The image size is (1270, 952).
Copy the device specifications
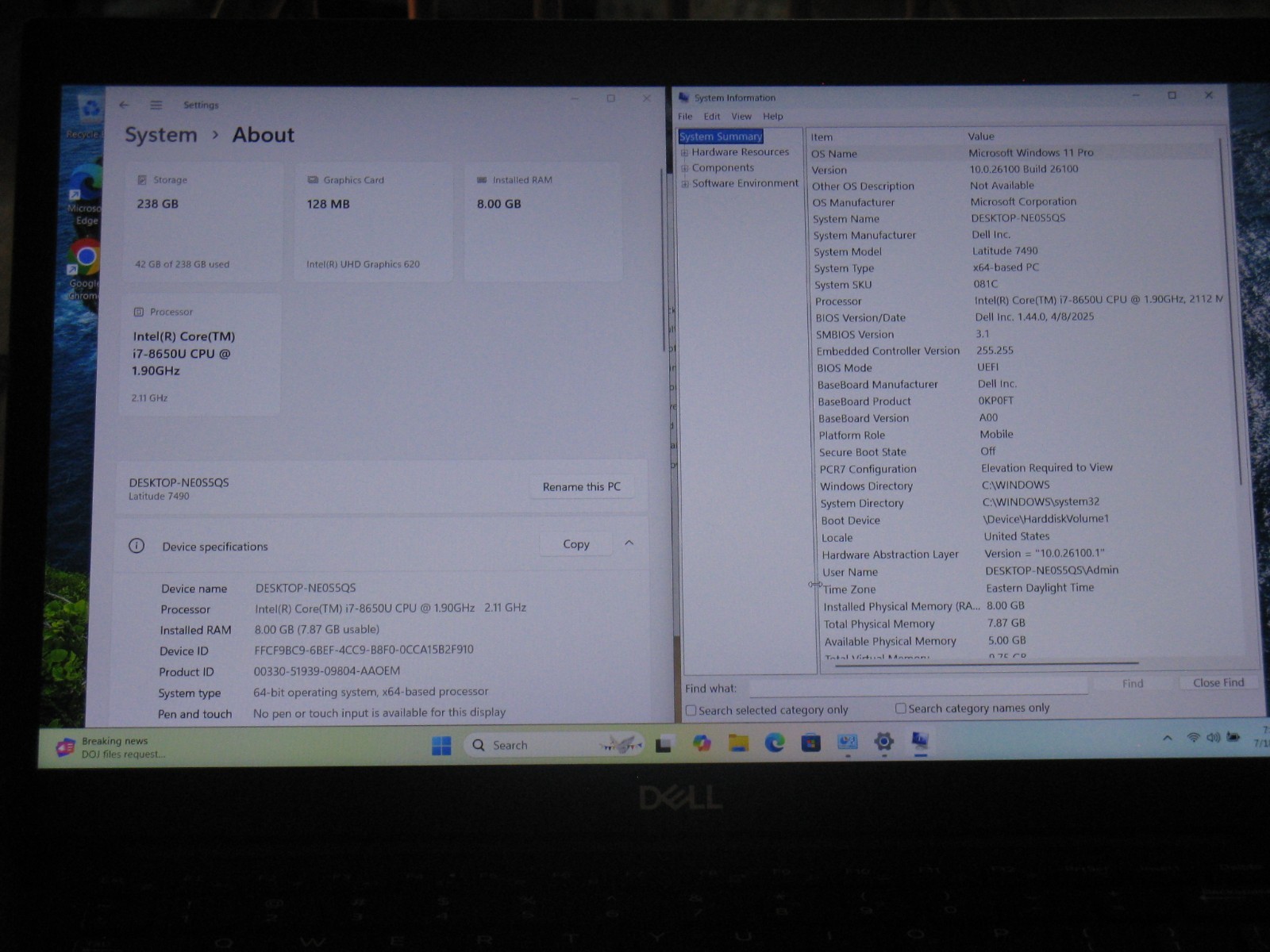click(x=576, y=544)
